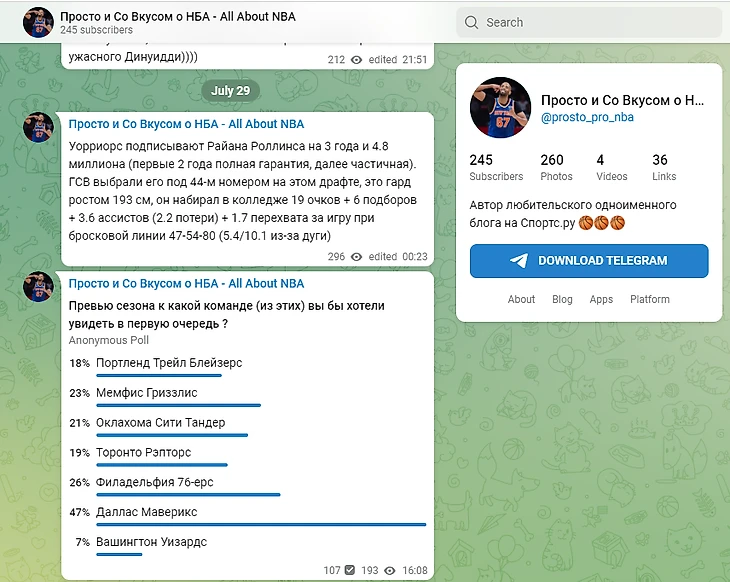Image resolution: width=730 pixels, height=582 pixels.
Task: Click the 23% label for Мемфис Гриззлис
Action: [x=80, y=393]
